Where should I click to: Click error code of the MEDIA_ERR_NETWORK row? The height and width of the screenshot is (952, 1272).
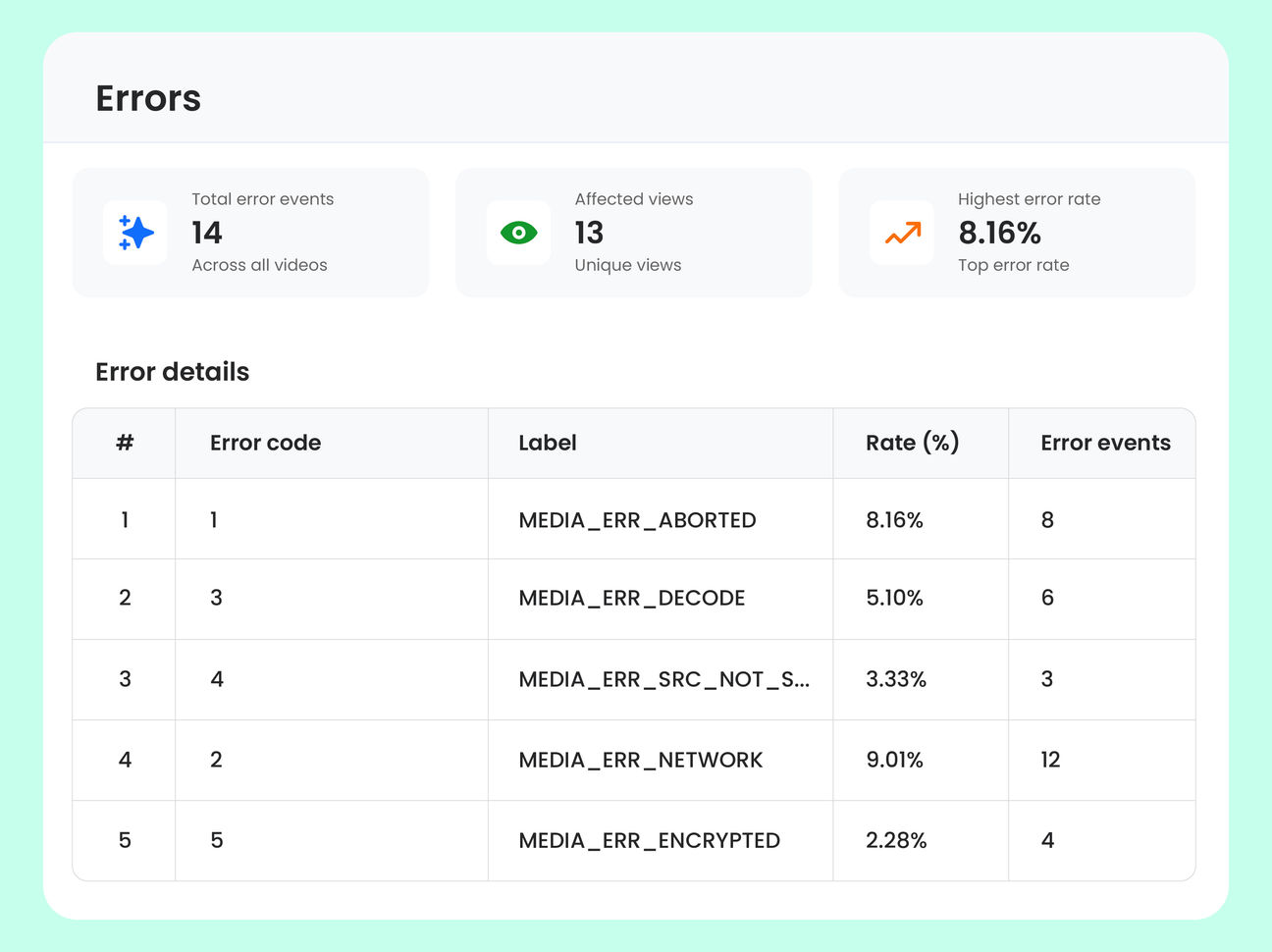coord(216,760)
